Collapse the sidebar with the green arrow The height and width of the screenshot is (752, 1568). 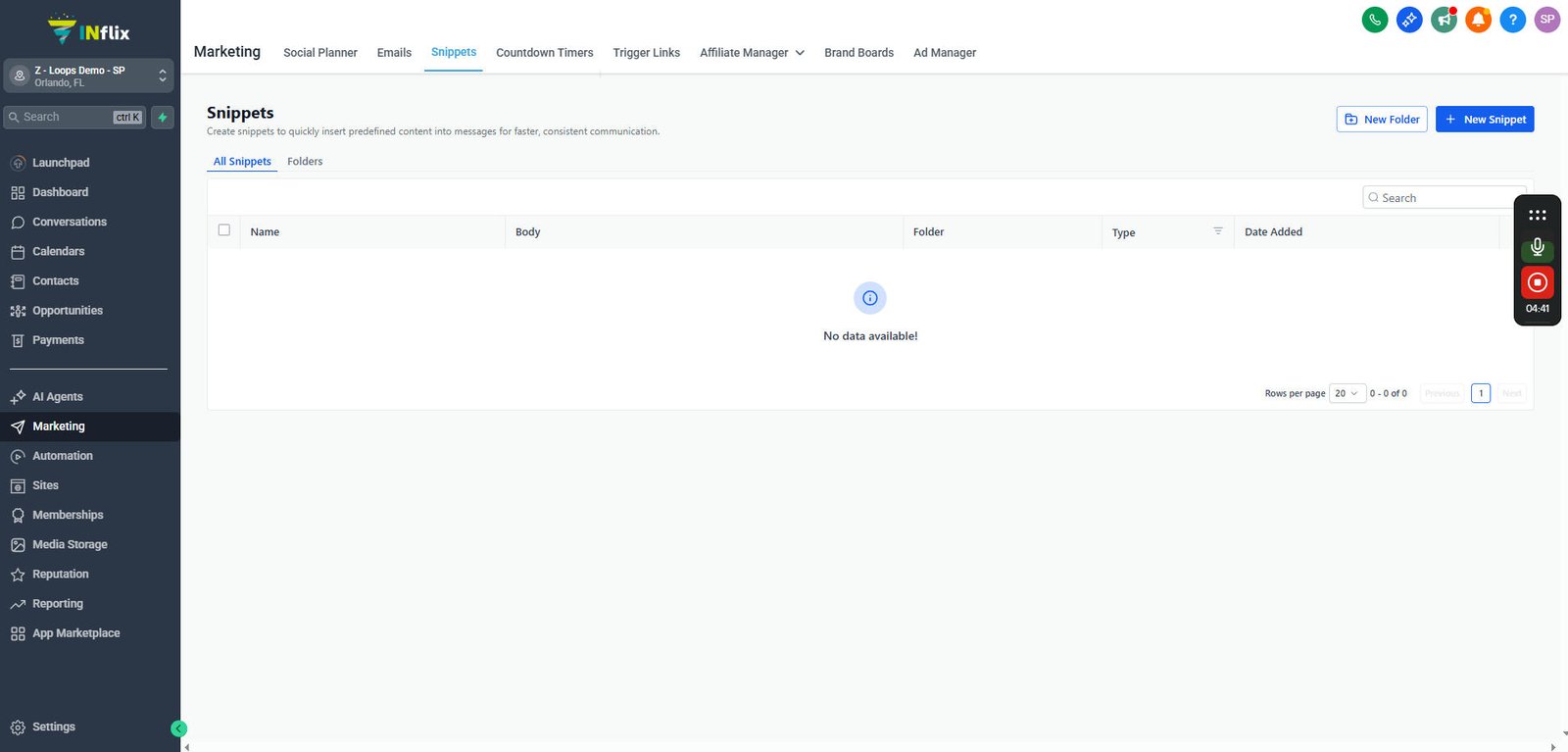point(178,728)
